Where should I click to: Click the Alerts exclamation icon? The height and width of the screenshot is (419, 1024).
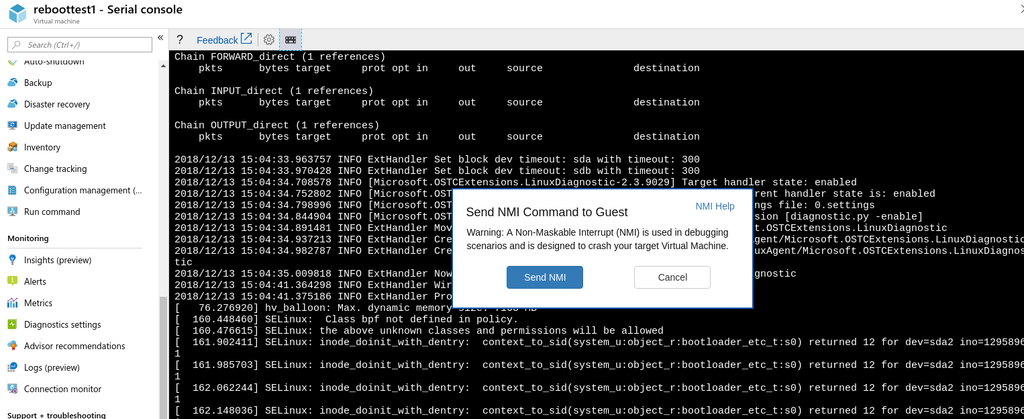coord(12,281)
